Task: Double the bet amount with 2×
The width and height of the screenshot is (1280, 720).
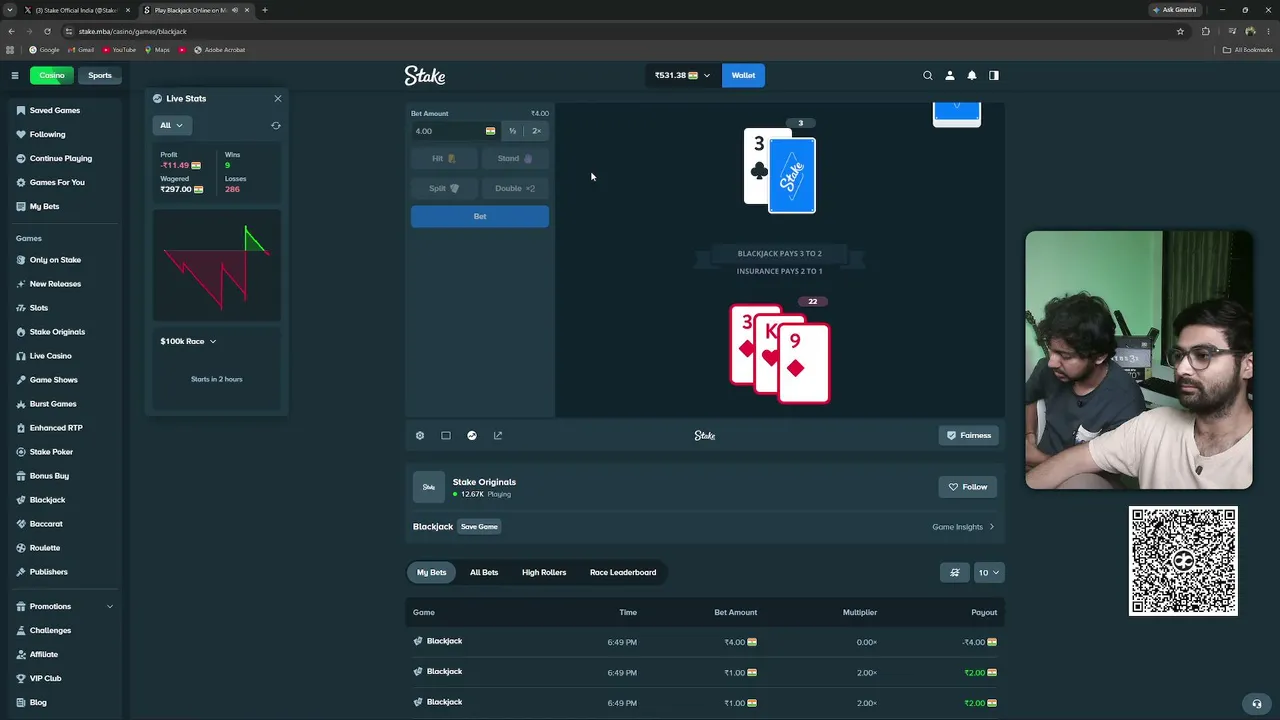Action: (x=537, y=131)
